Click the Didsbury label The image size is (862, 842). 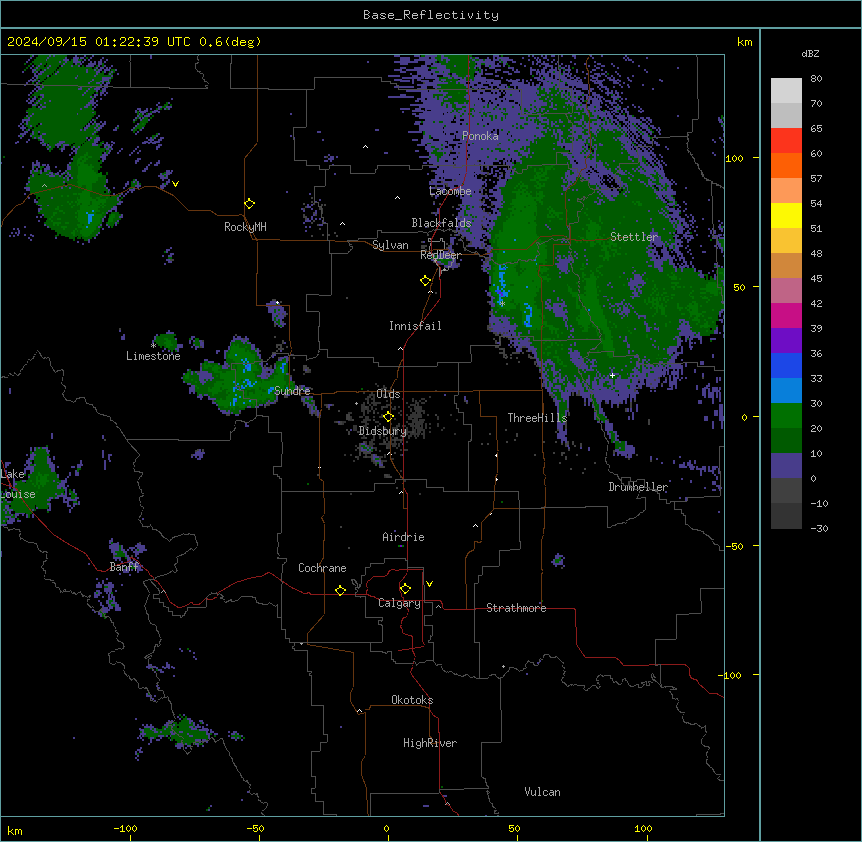click(x=383, y=431)
